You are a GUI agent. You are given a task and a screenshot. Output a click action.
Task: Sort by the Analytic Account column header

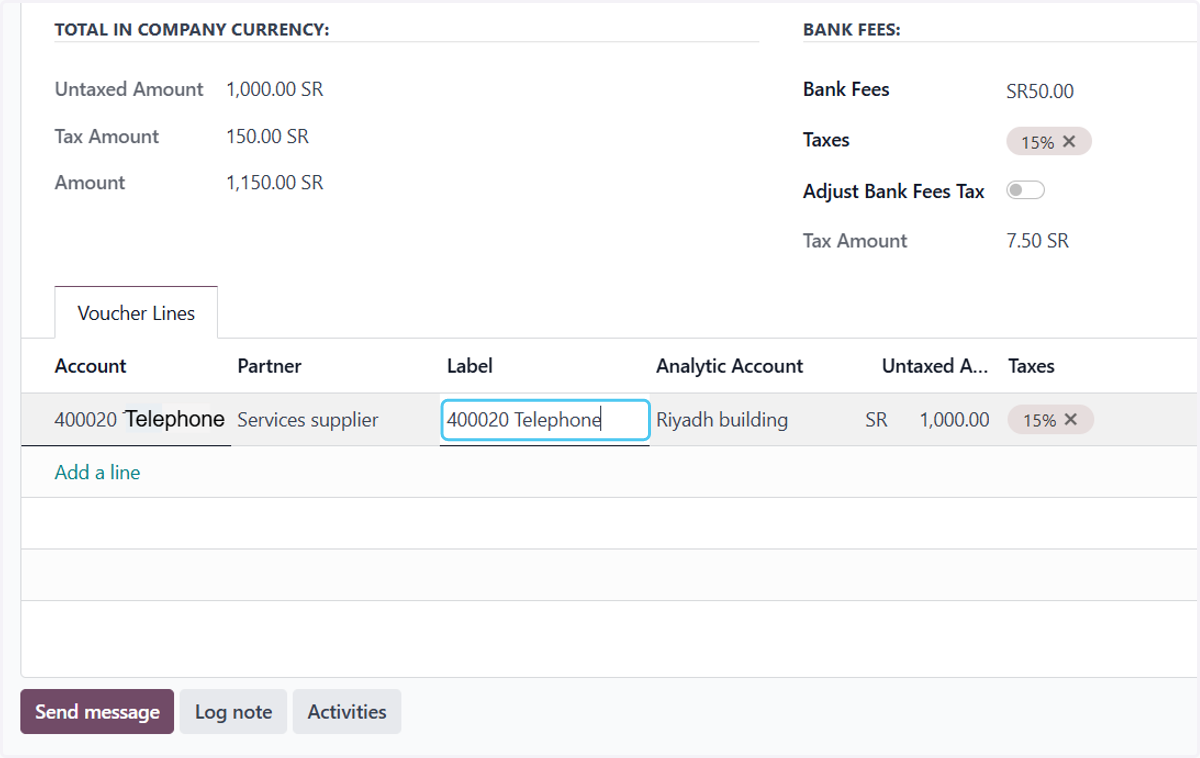pos(729,366)
